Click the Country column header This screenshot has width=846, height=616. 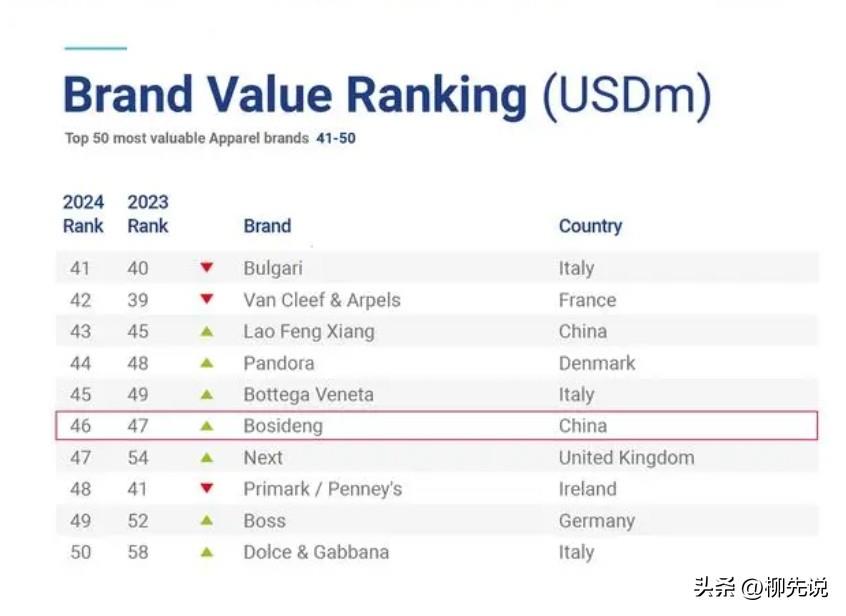pyautogui.click(x=590, y=226)
